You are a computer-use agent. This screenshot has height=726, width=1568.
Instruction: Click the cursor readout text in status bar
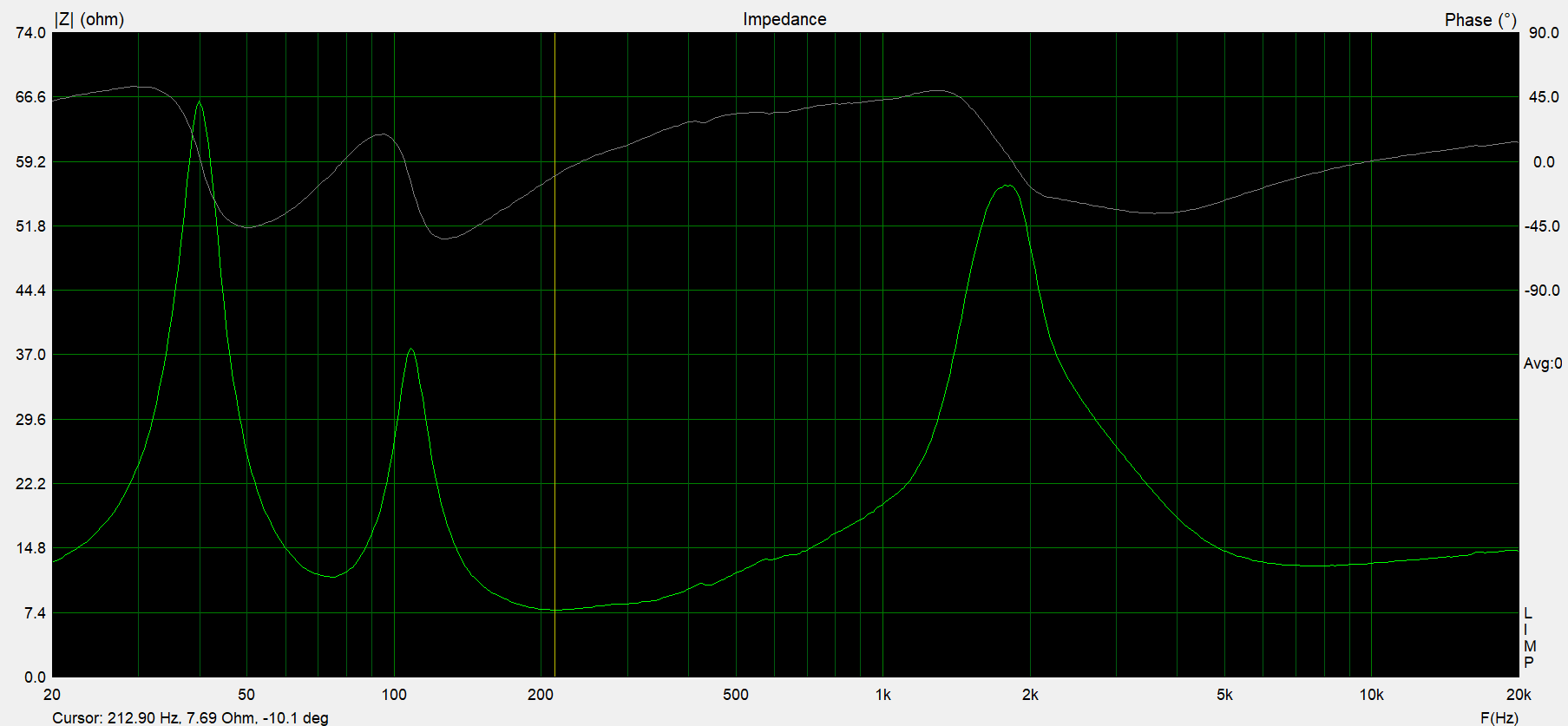tap(190, 717)
